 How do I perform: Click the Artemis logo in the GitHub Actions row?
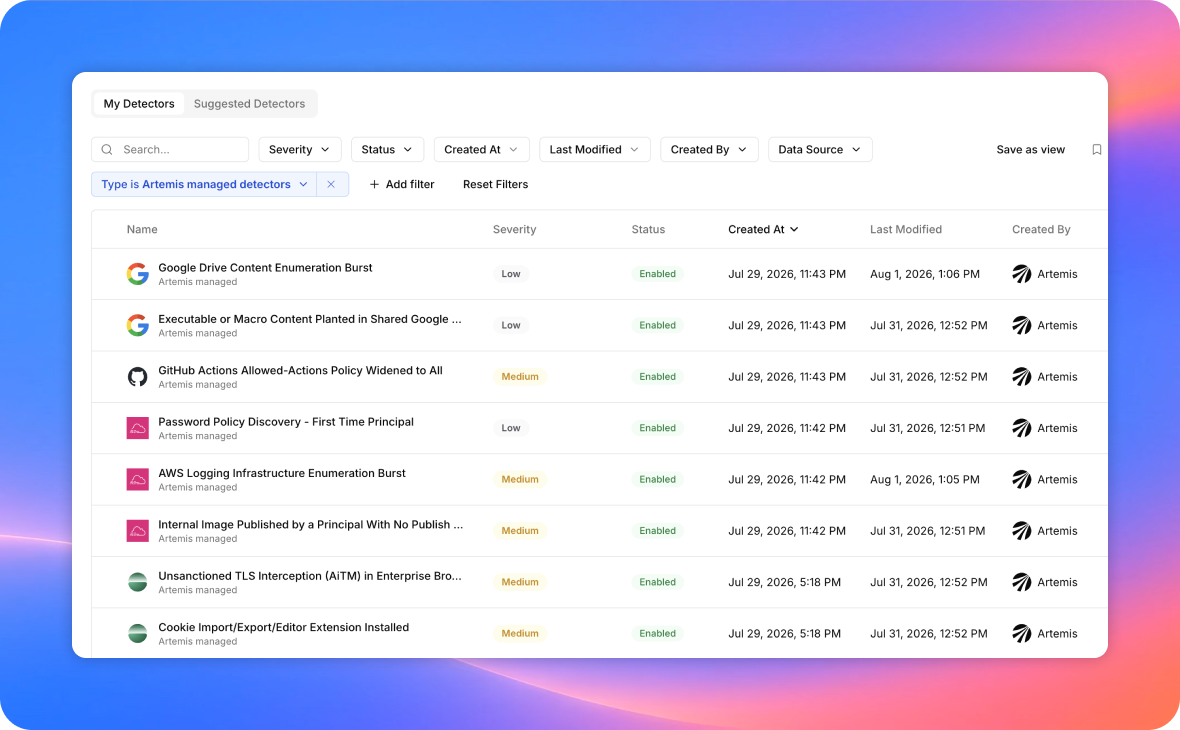1021,376
